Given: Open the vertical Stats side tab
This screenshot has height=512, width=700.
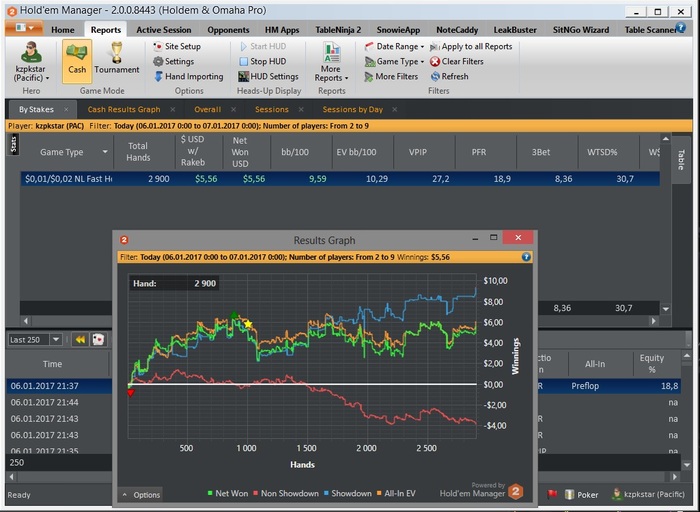Looking at the screenshot, I should pyautogui.click(x=13, y=145).
